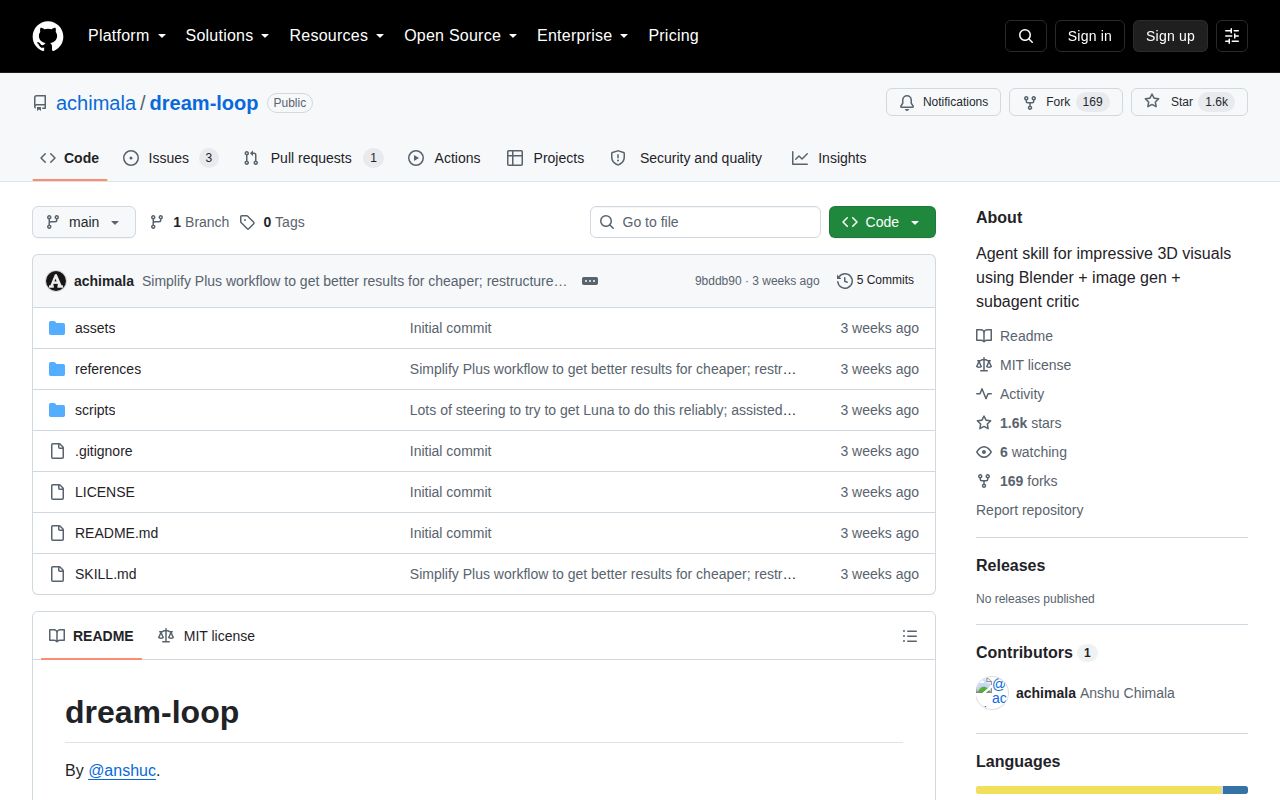Image resolution: width=1280 pixels, height=800 pixels.
Task: Open the Resources menu
Action: (336, 36)
